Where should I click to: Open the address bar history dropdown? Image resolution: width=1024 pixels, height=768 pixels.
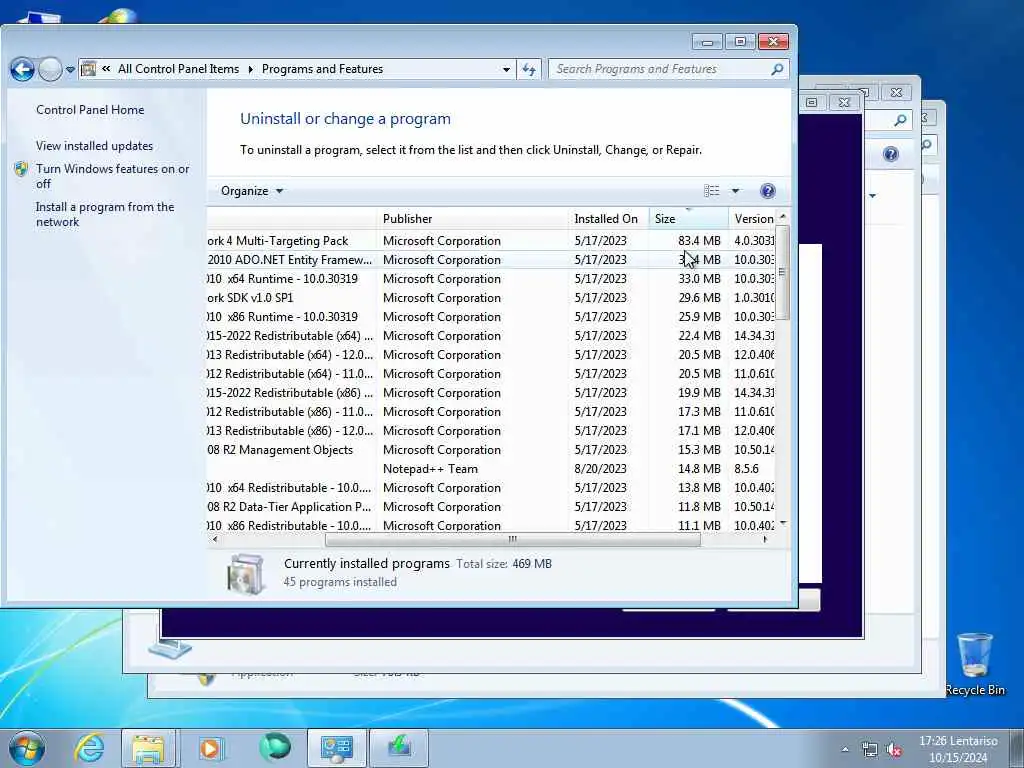coord(506,69)
